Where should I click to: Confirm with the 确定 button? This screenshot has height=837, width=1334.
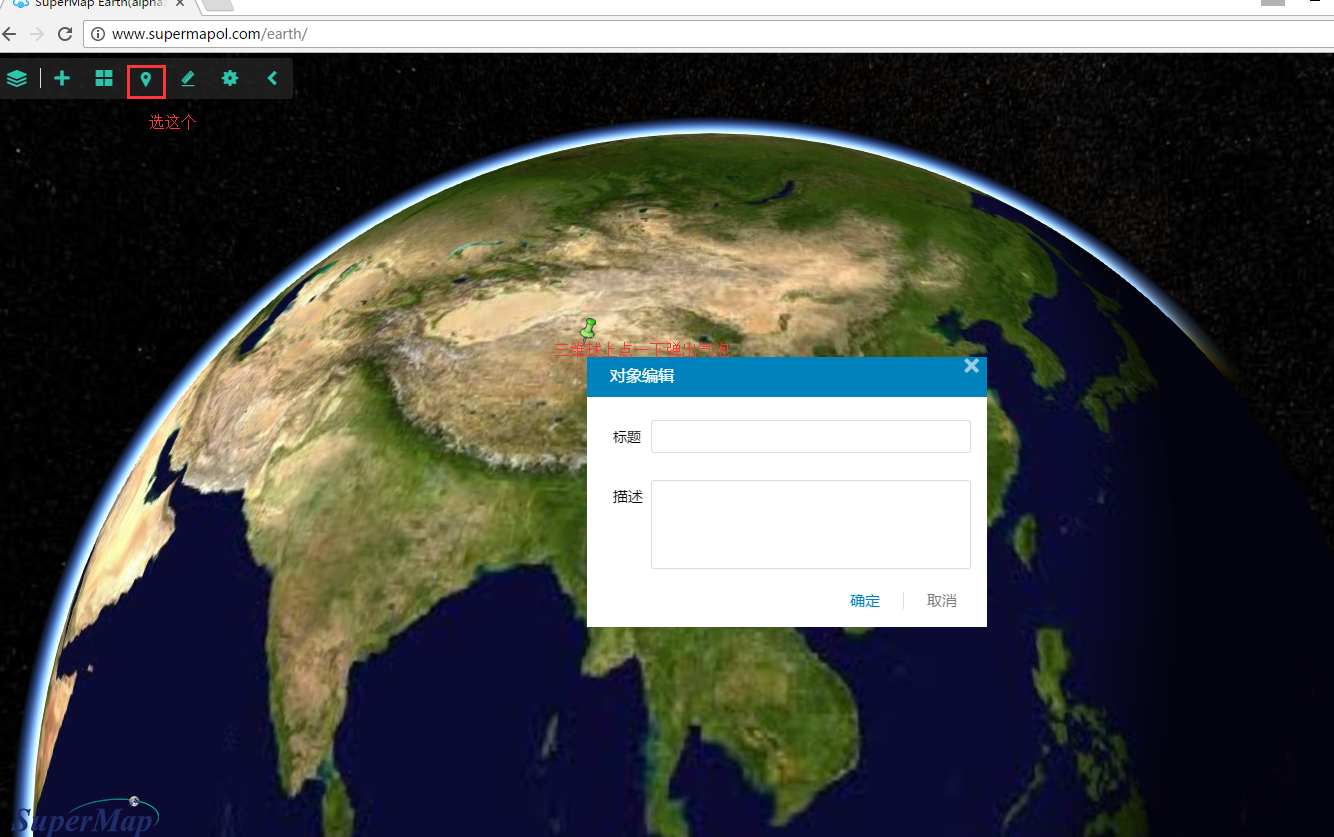coord(865,601)
